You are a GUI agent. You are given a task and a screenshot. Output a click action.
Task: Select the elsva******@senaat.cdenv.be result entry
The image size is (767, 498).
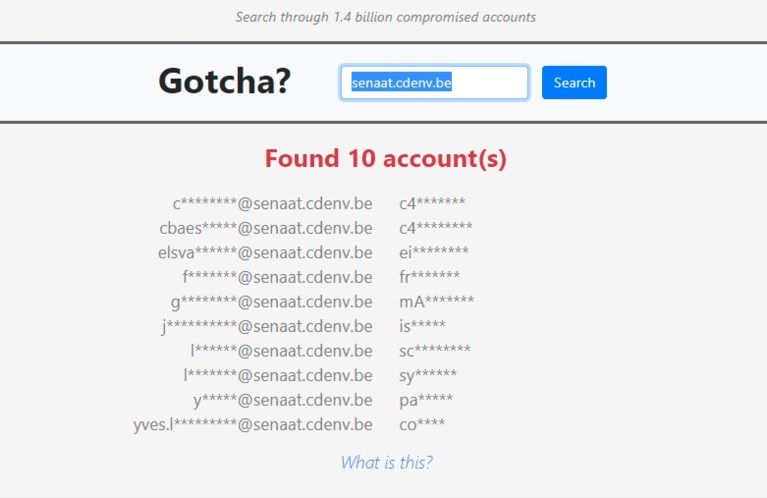pos(266,252)
